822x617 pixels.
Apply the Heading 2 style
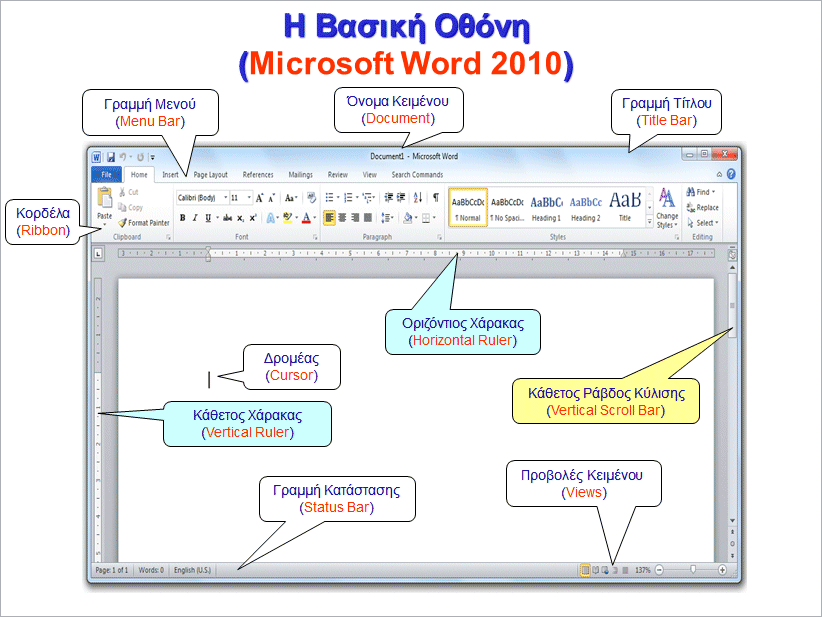click(x=586, y=208)
